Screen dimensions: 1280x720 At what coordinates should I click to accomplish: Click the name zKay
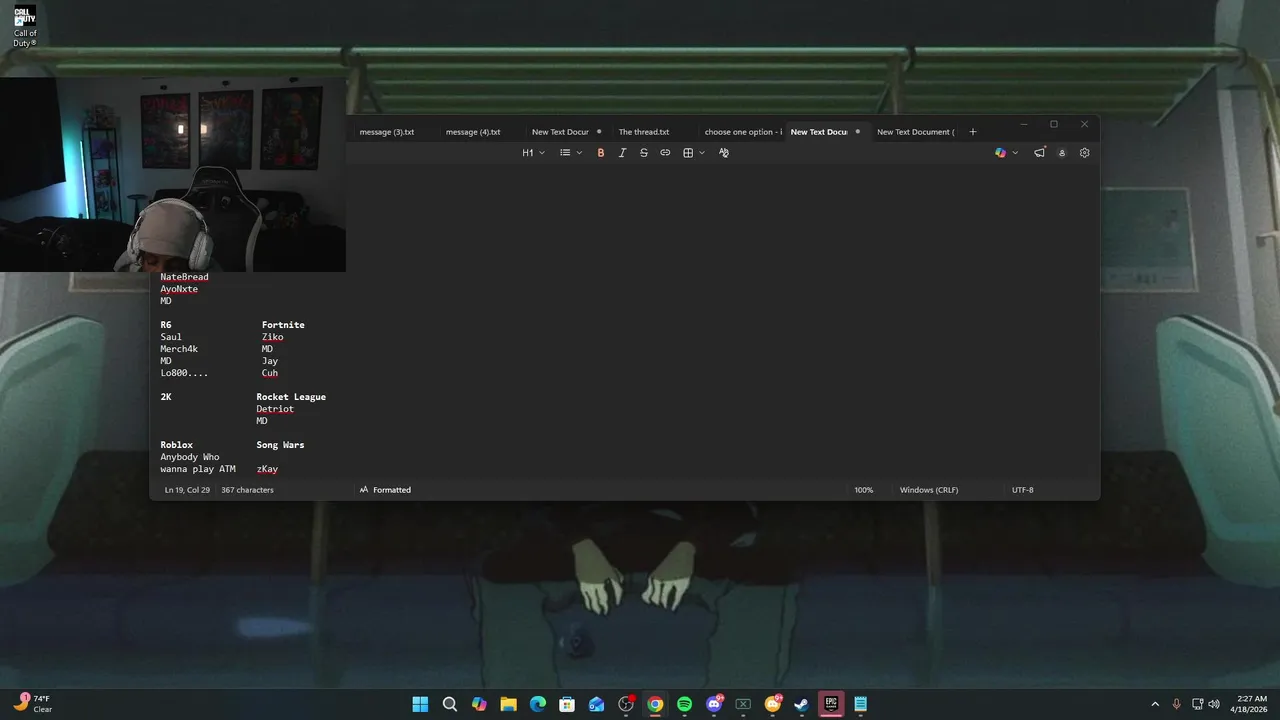267,469
